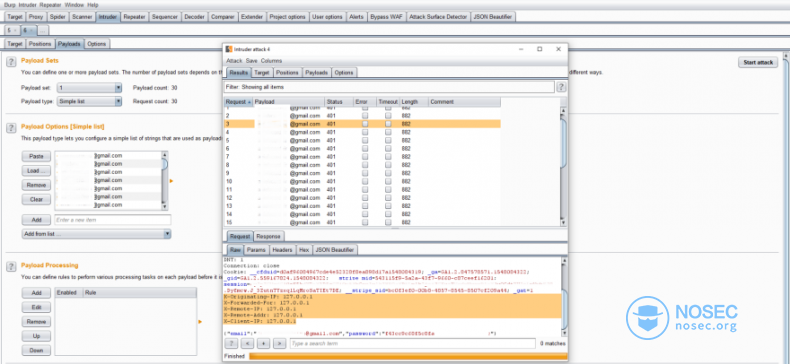Toggle Timeout checkbox for request 11
The width and height of the screenshot is (790, 364).
[x=388, y=190]
